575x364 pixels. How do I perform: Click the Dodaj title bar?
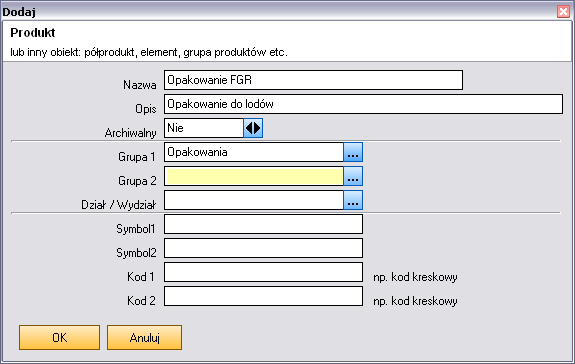[x=279, y=11]
